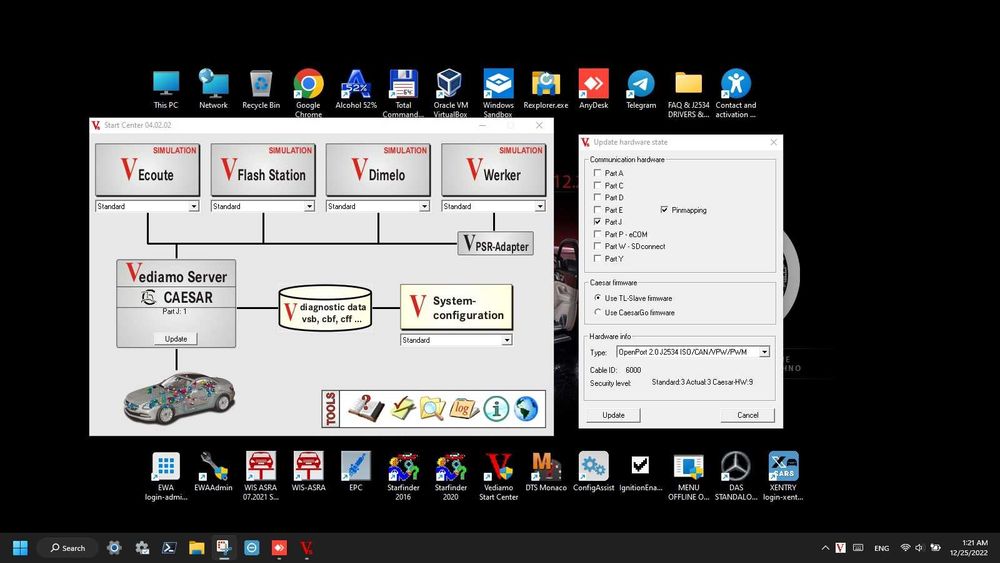Open Telegram desktop icon
This screenshot has height=563, width=1000.
click(x=641, y=89)
